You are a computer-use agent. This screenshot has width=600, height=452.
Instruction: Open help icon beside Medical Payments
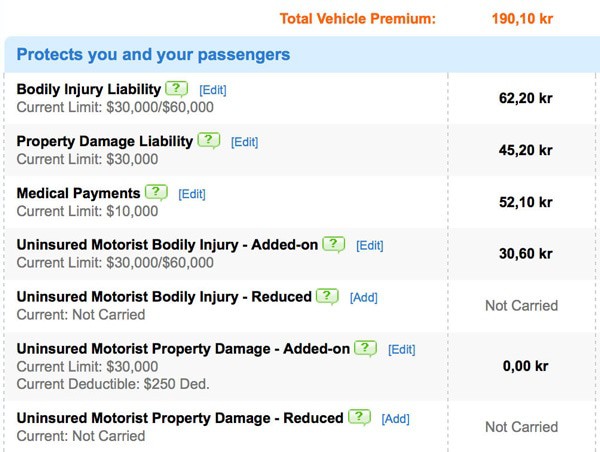pyautogui.click(x=156, y=193)
